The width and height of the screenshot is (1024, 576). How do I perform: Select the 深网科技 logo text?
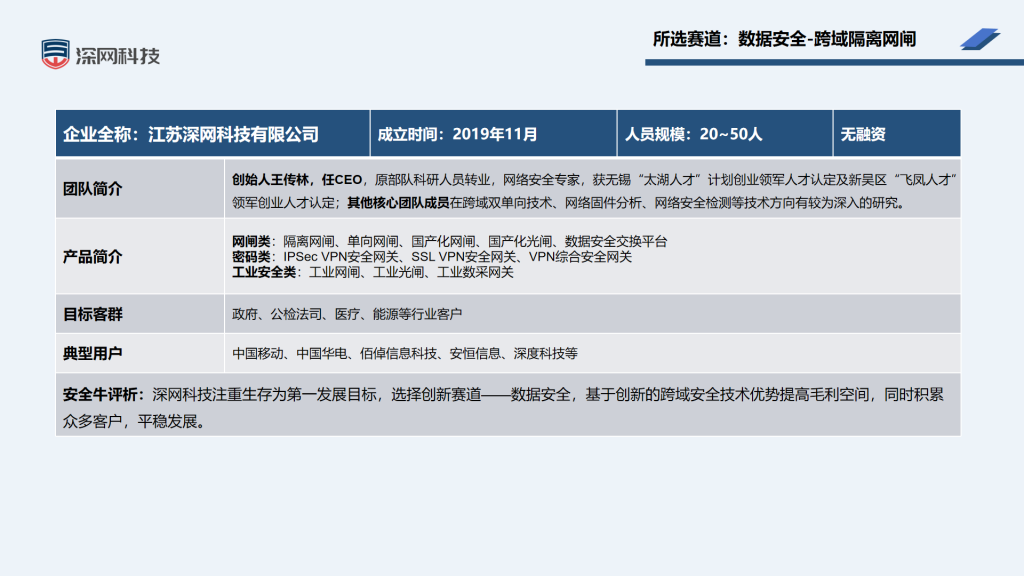coord(118,56)
